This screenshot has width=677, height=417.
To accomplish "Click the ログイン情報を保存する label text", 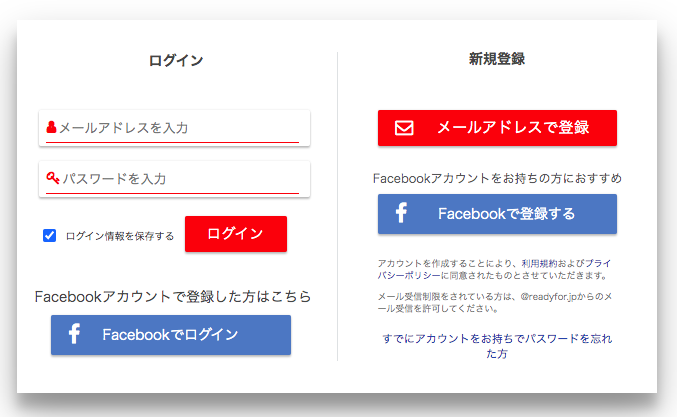I will click(120, 237).
